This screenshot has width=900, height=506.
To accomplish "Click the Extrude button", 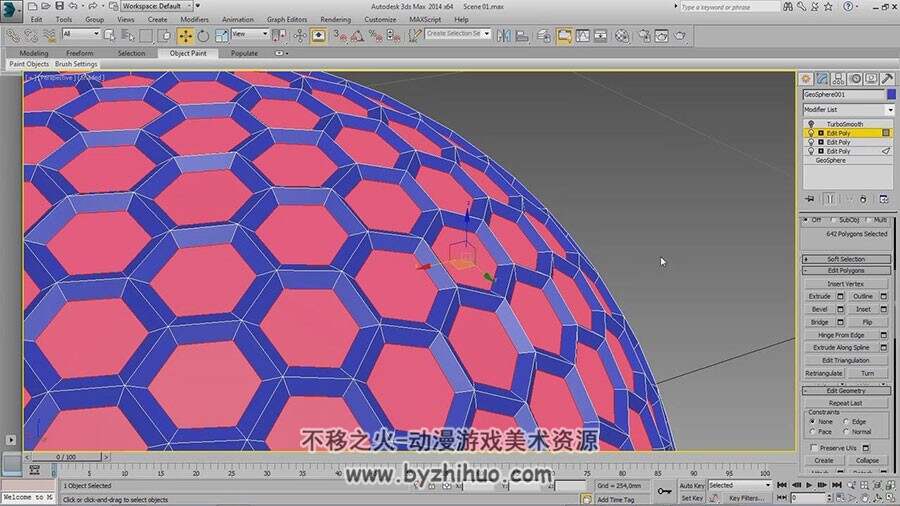I will pyautogui.click(x=820, y=297).
